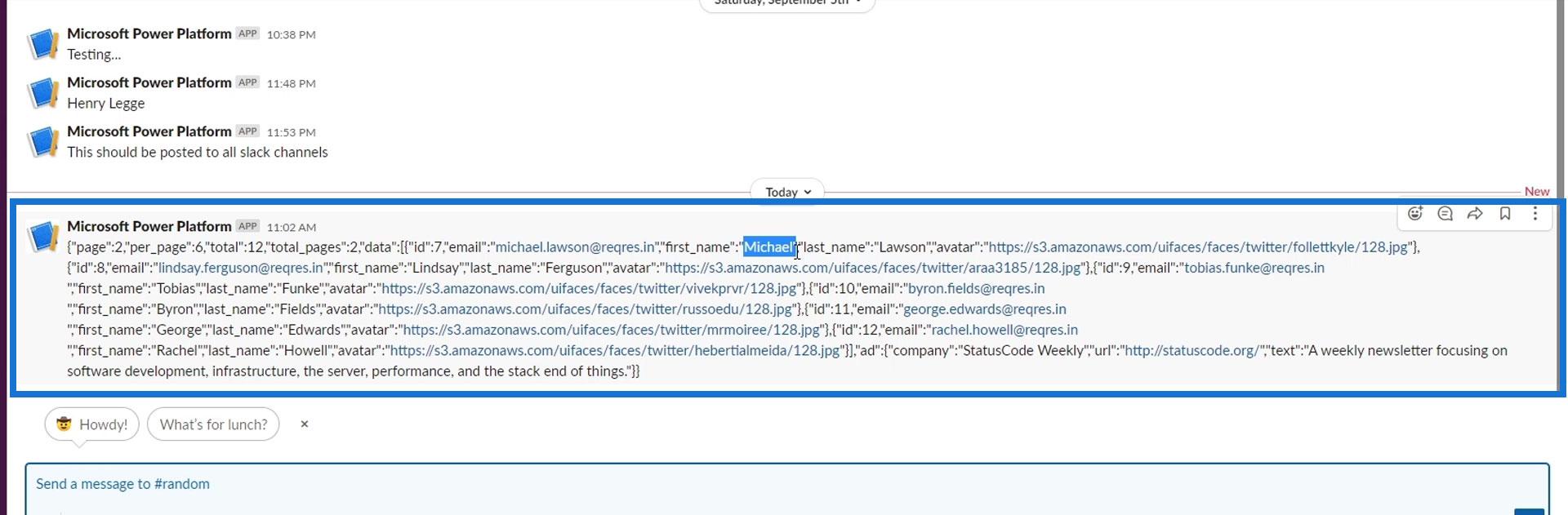
Task: Open rachel.howell@reqres.in email link
Action: pyautogui.click(x=1004, y=330)
